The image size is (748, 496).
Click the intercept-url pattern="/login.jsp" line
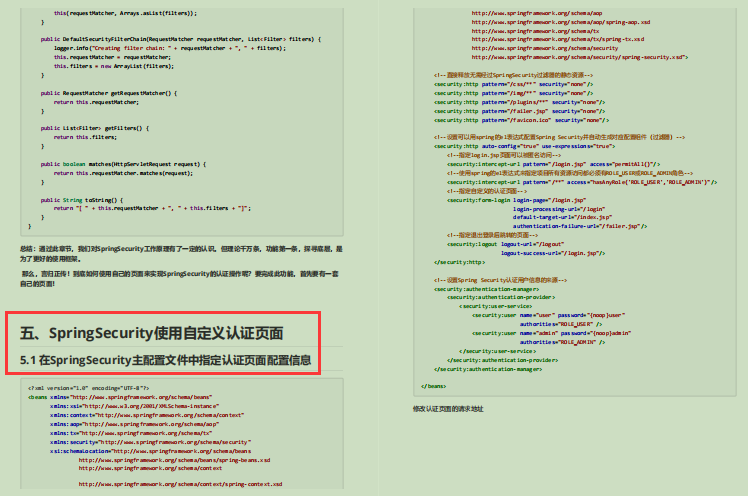(554, 164)
